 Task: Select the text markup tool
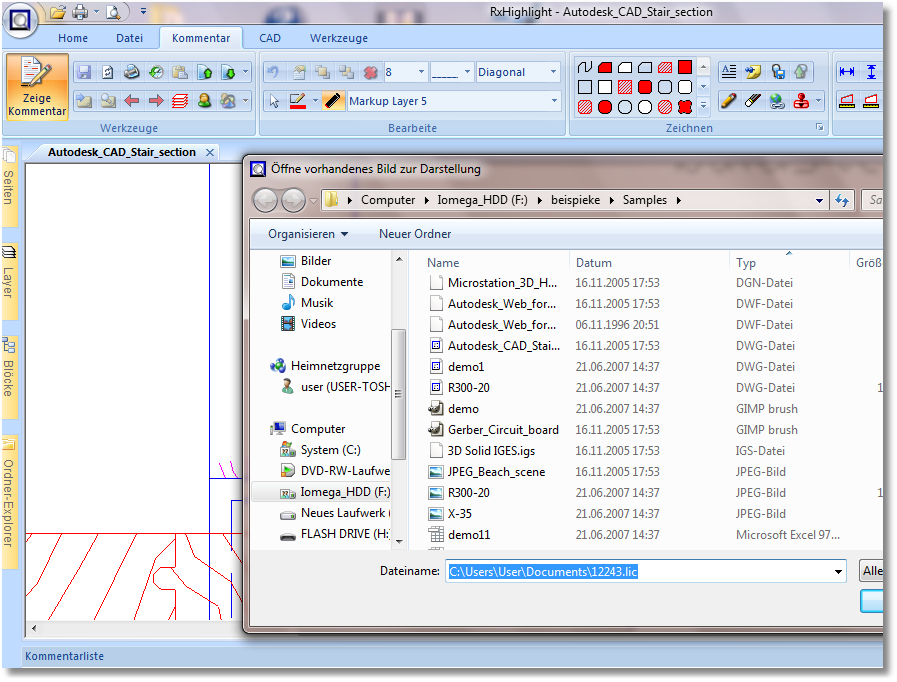728,72
